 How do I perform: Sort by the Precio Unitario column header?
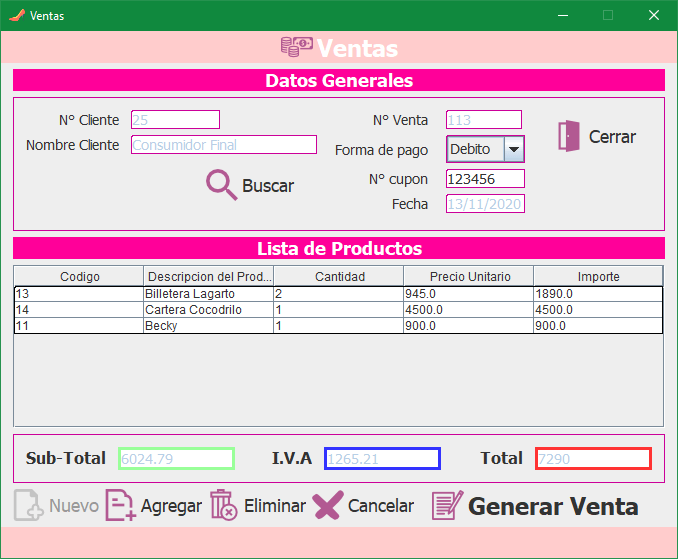click(469, 276)
